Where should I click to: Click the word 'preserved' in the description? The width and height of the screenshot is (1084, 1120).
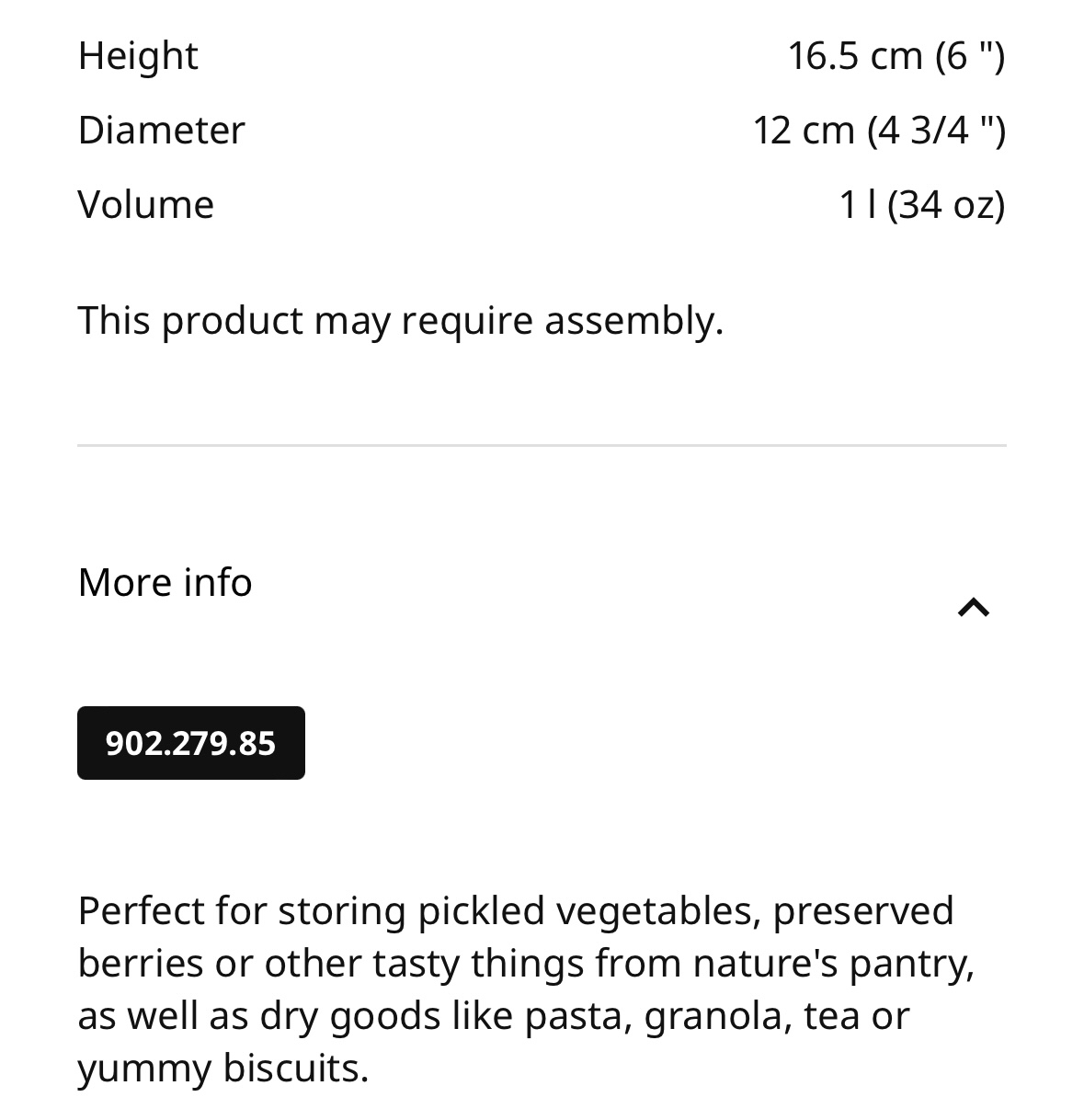click(x=863, y=912)
